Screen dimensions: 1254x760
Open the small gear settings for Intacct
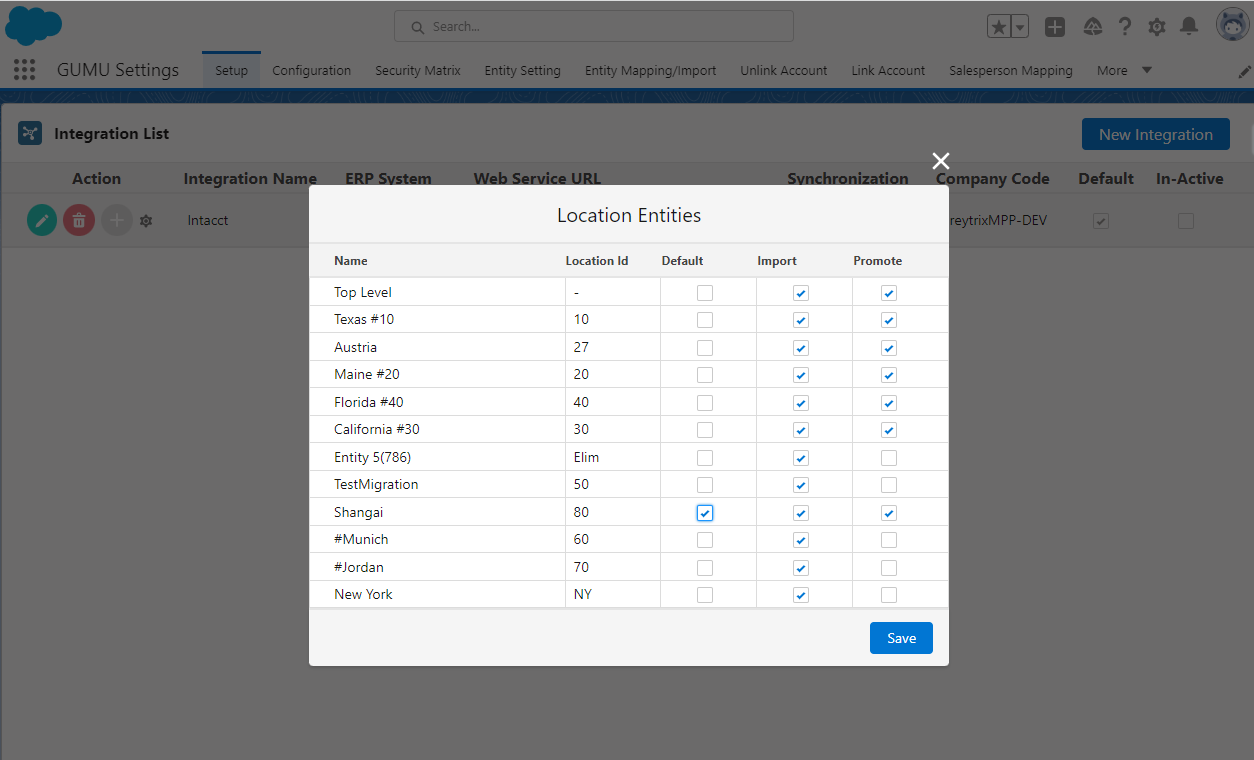(146, 220)
